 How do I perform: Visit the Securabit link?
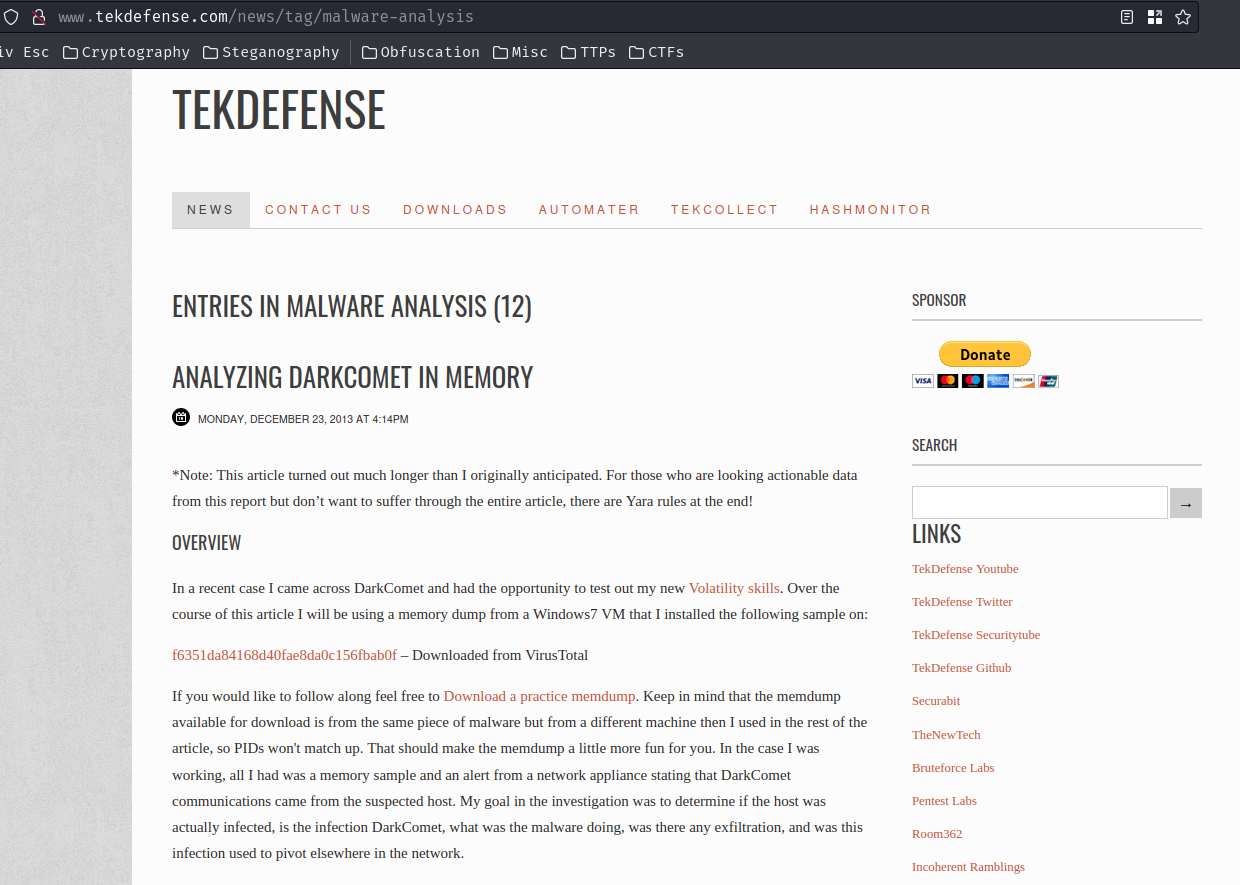tap(936, 701)
